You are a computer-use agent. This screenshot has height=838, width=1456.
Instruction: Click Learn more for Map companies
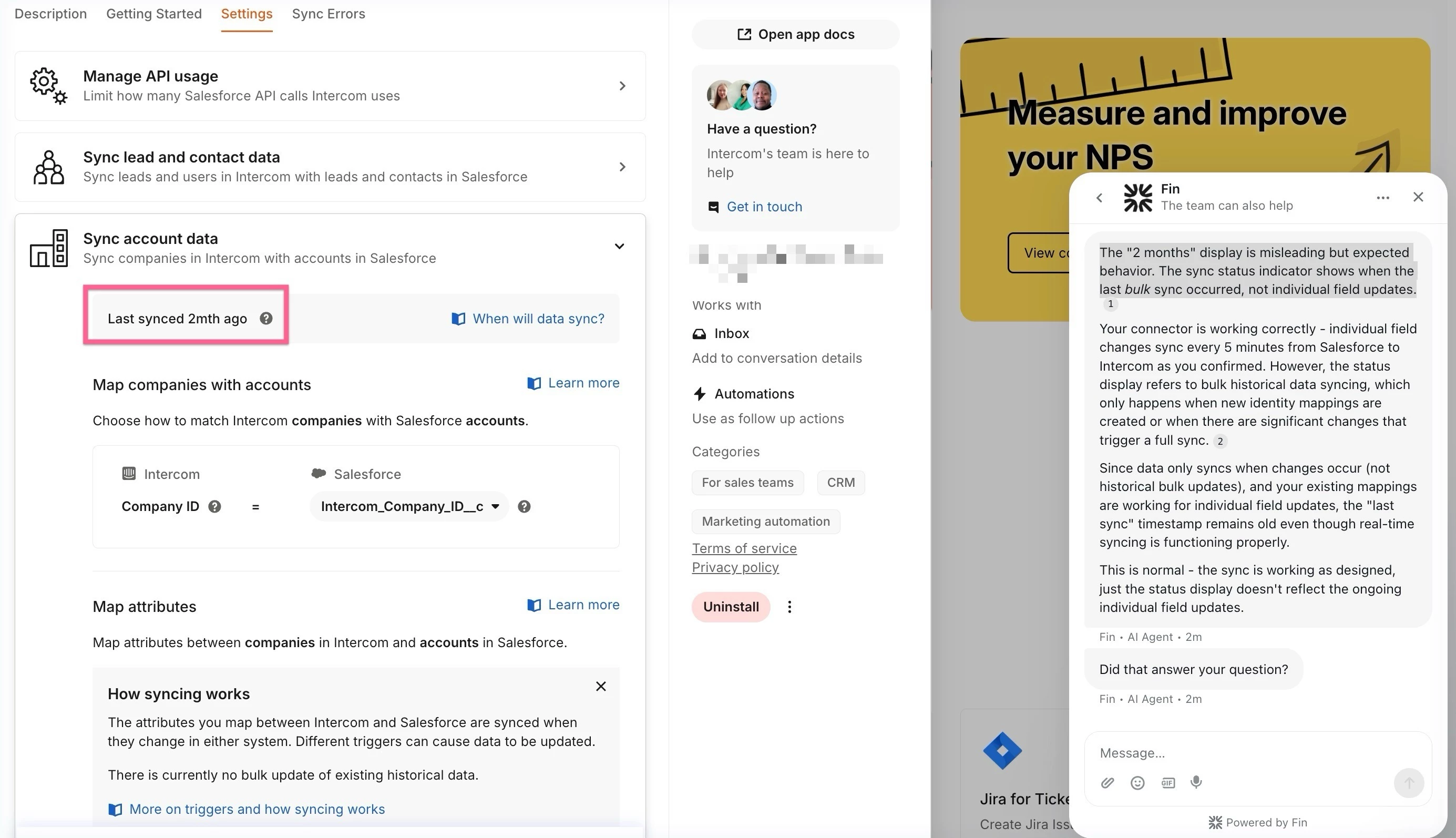[x=573, y=383]
